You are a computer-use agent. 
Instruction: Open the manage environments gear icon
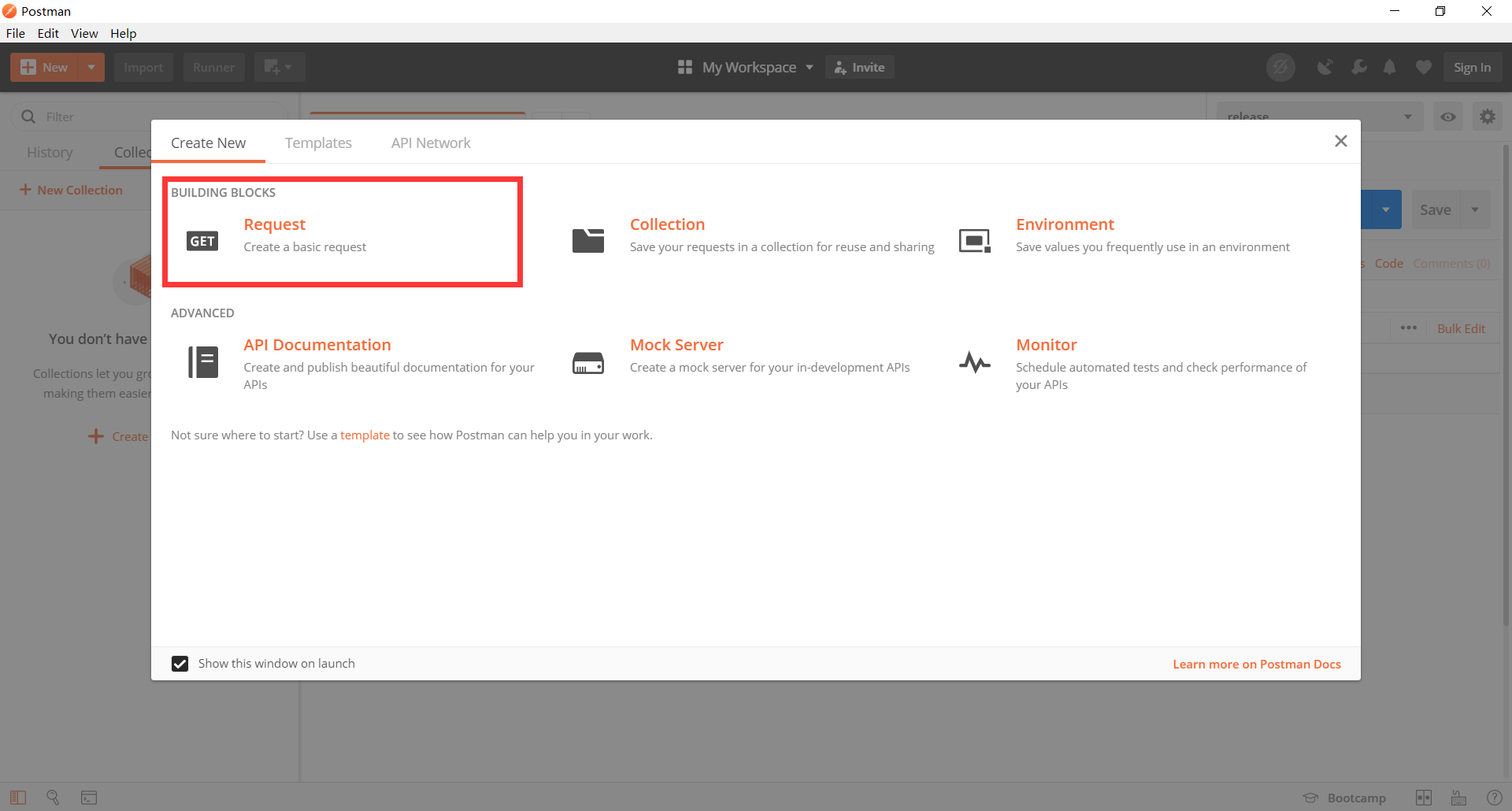(1488, 117)
